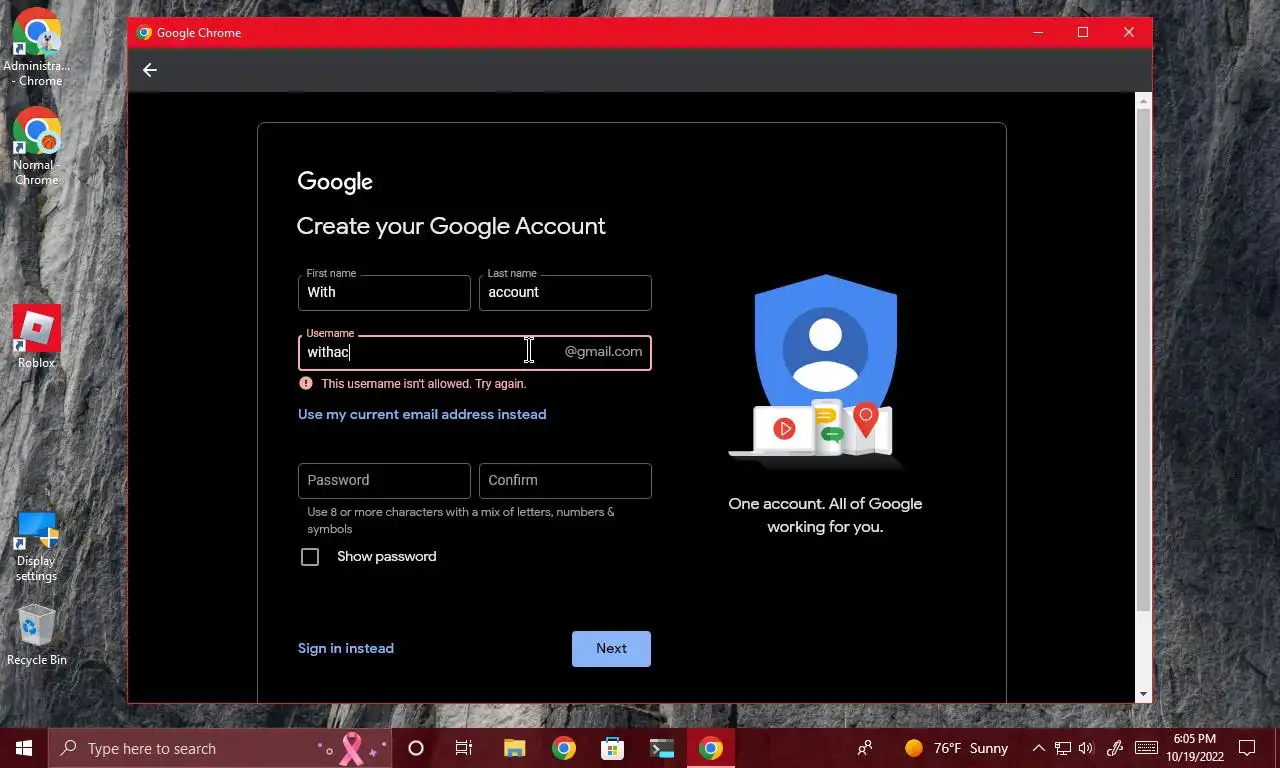
Task: Open the Windows Start menu
Action: click(24, 748)
